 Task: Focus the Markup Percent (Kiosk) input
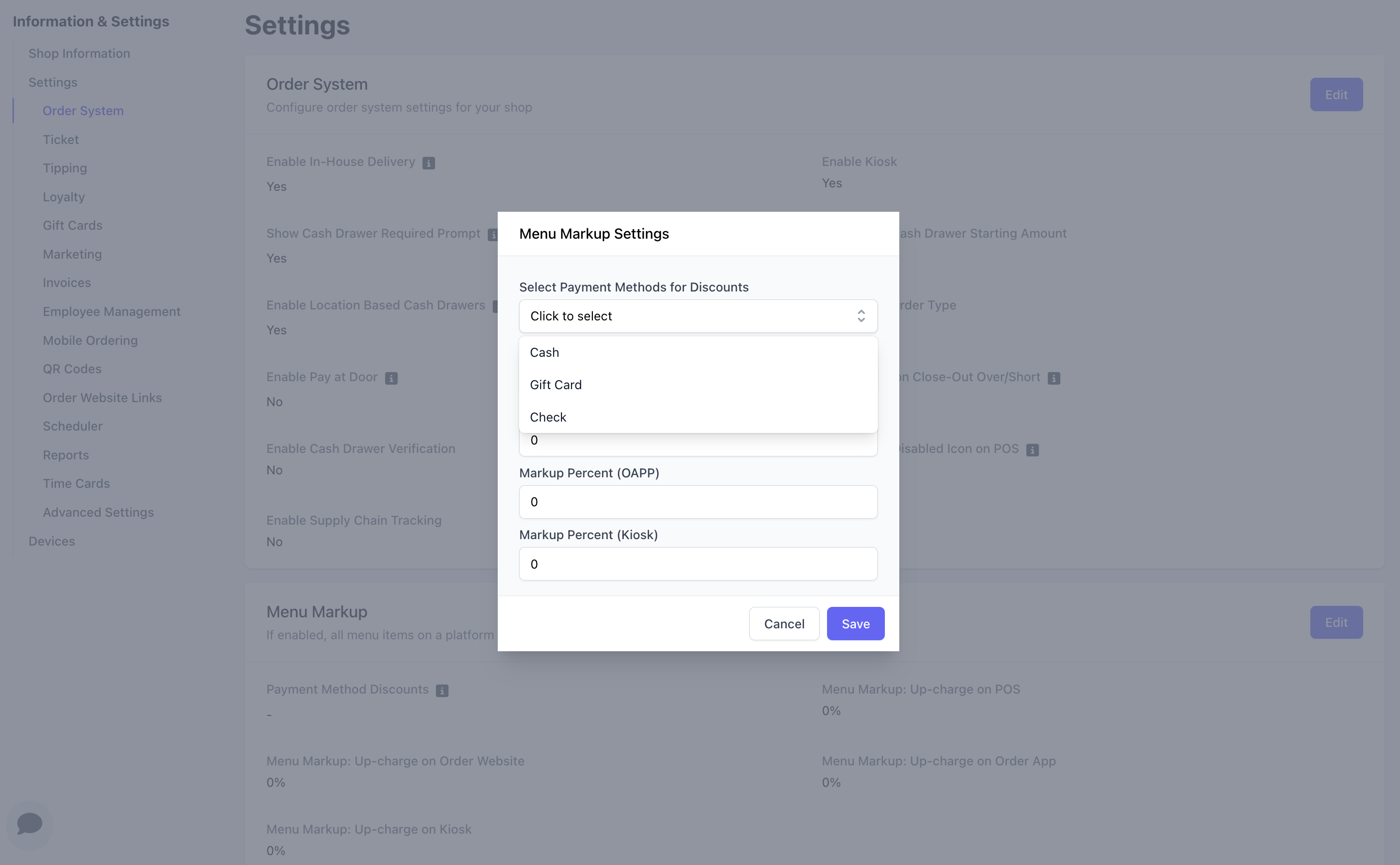(698, 564)
